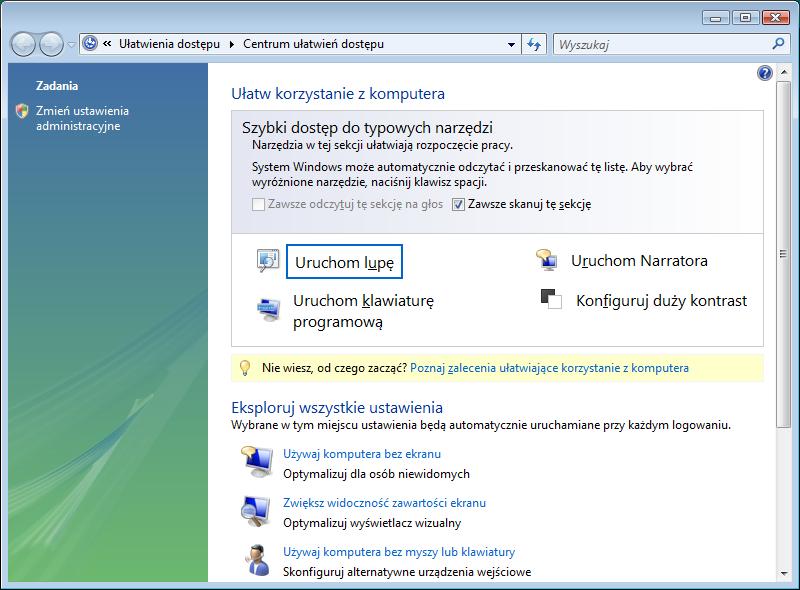Click icon next to Używaj komputera bez ekranu
The height and width of the screenshot is (590, 800).
(x=257, y=462)
